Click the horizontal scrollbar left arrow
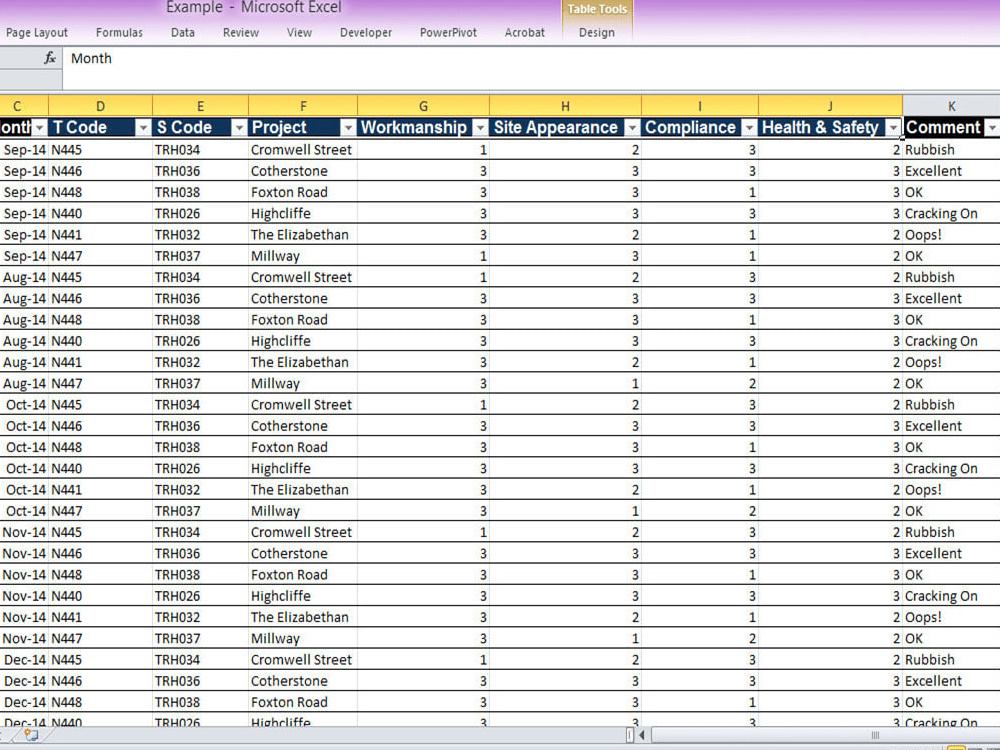The height and width of the screenshot is (750, 1000). pos(642,735)
